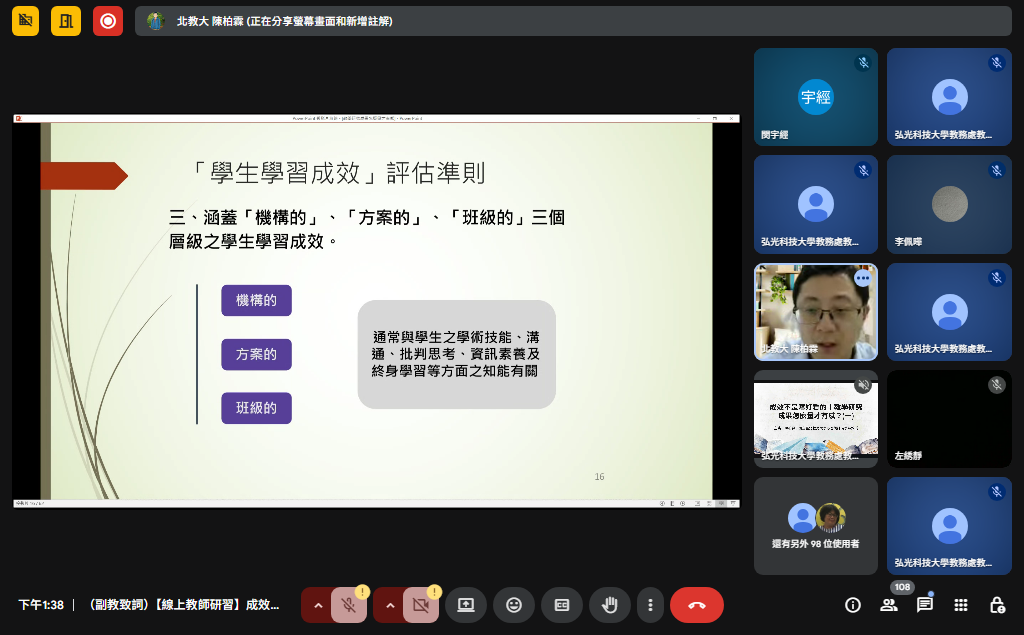Open the emoji reactions panel
This screenshot has height=635, width=1024.
click(x=514, y=605)
